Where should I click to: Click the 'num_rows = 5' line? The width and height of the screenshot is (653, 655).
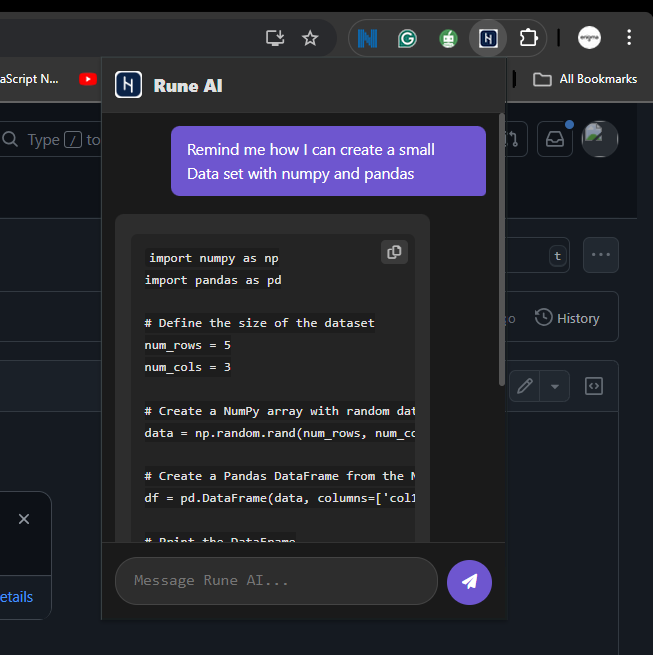click(188, 345)
